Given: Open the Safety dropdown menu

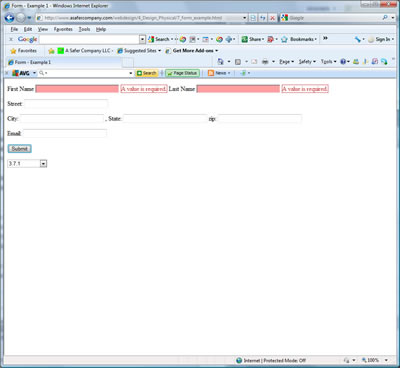Looking at the screenshot, I should tap(307, 62).
